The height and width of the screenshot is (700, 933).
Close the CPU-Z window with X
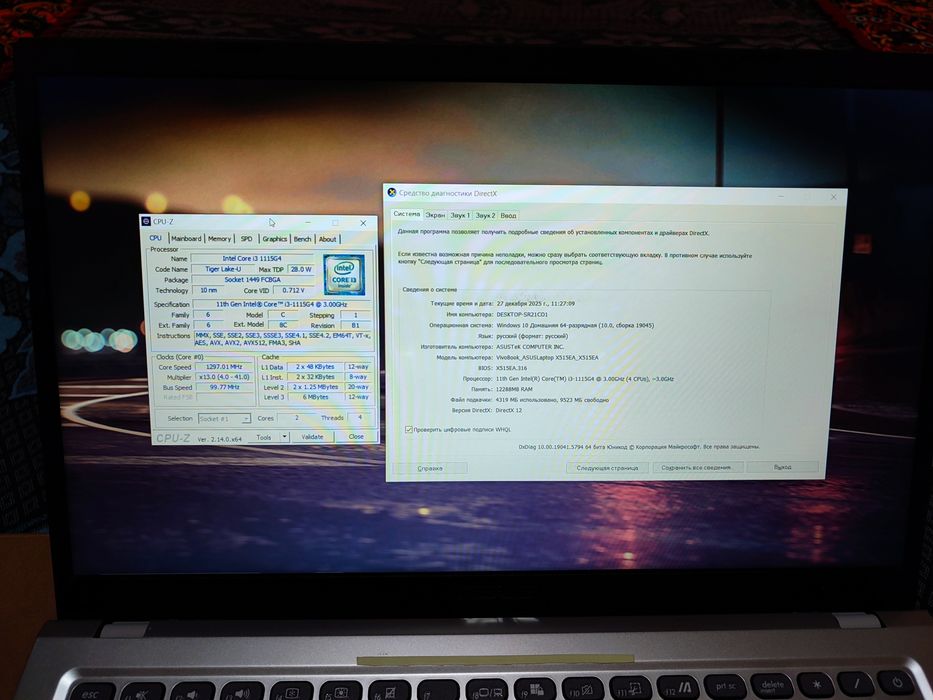(x=363, y=223)
